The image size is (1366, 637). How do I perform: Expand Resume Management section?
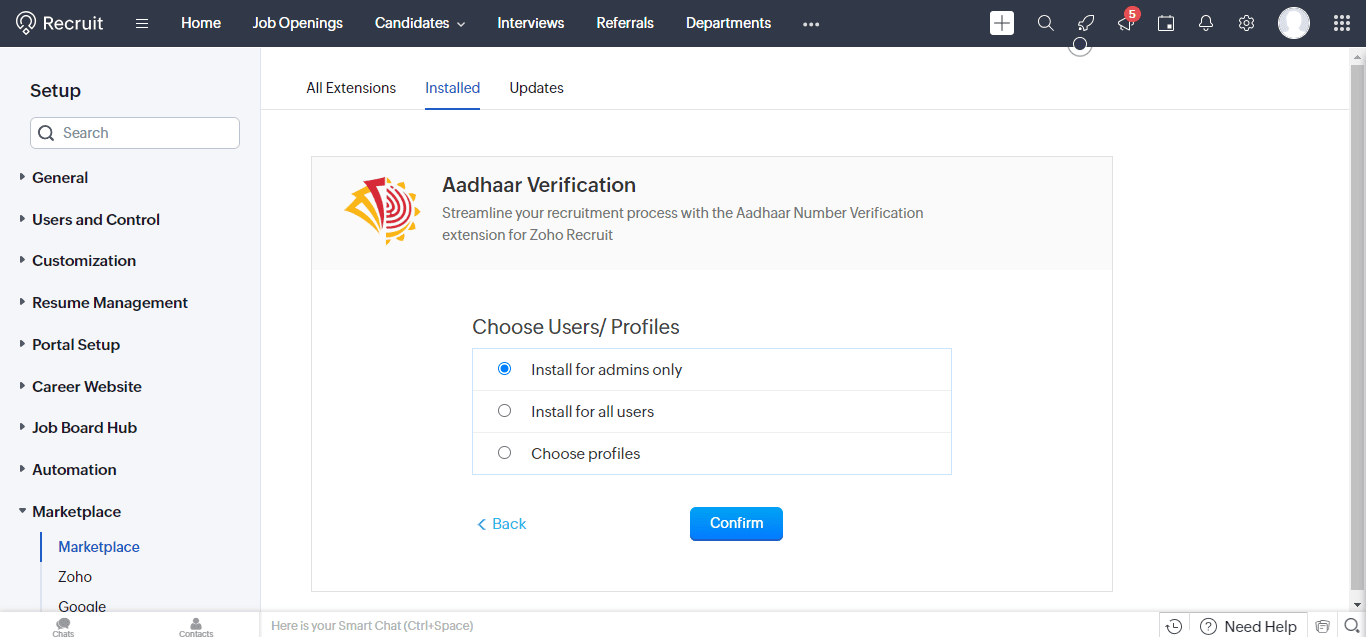click(110, 303)
